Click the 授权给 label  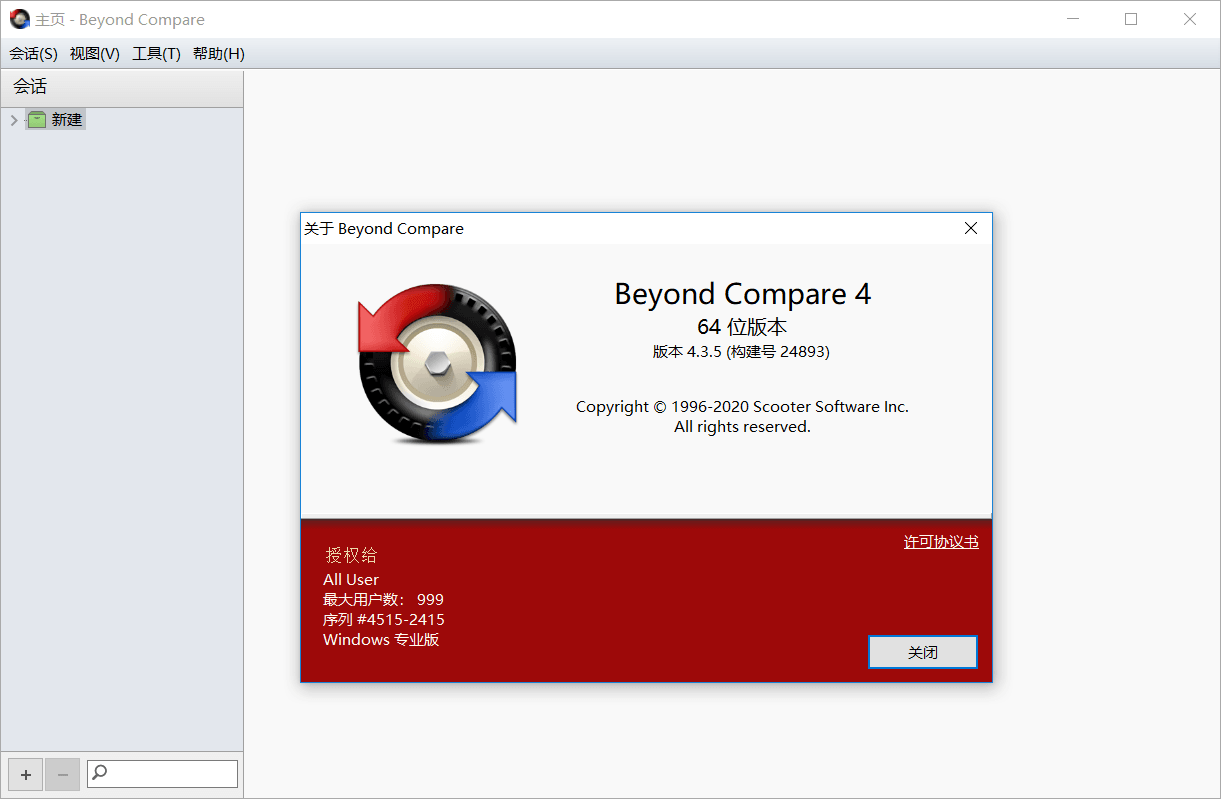click(x=351, y=555)
